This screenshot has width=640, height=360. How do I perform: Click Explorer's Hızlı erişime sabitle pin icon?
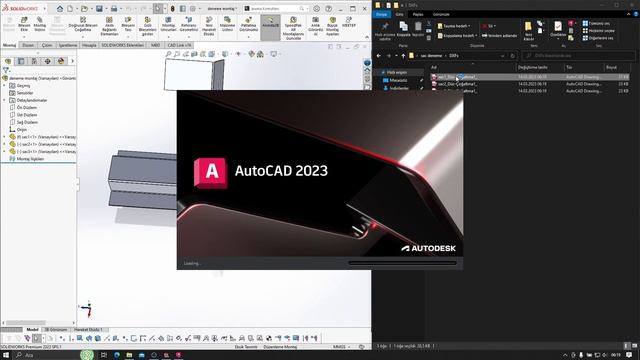point(384,31)
